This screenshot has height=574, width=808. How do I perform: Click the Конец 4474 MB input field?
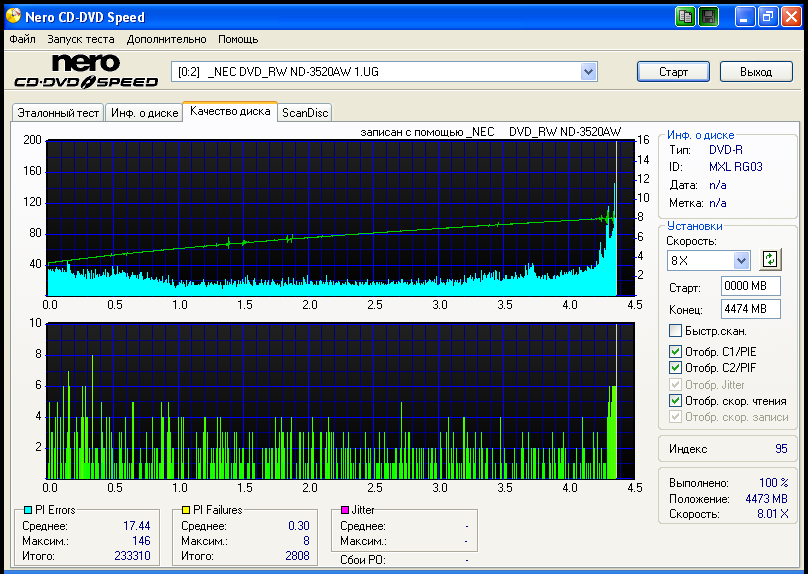[x=750, y=309]
